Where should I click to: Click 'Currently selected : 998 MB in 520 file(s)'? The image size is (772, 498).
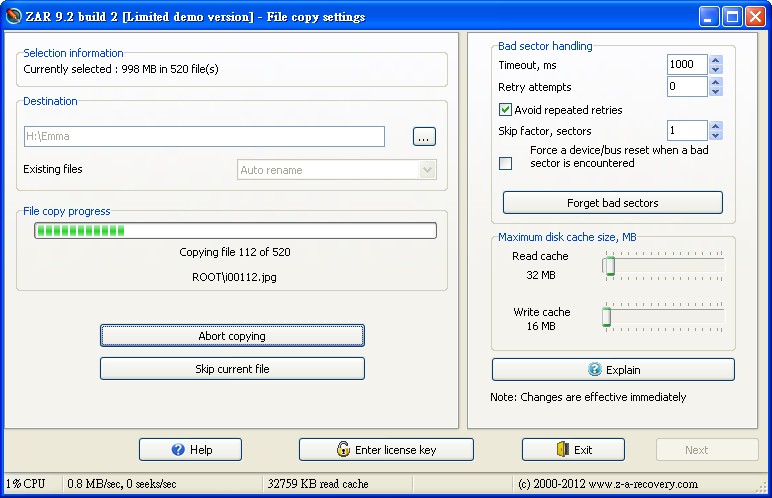coord(121,69)
